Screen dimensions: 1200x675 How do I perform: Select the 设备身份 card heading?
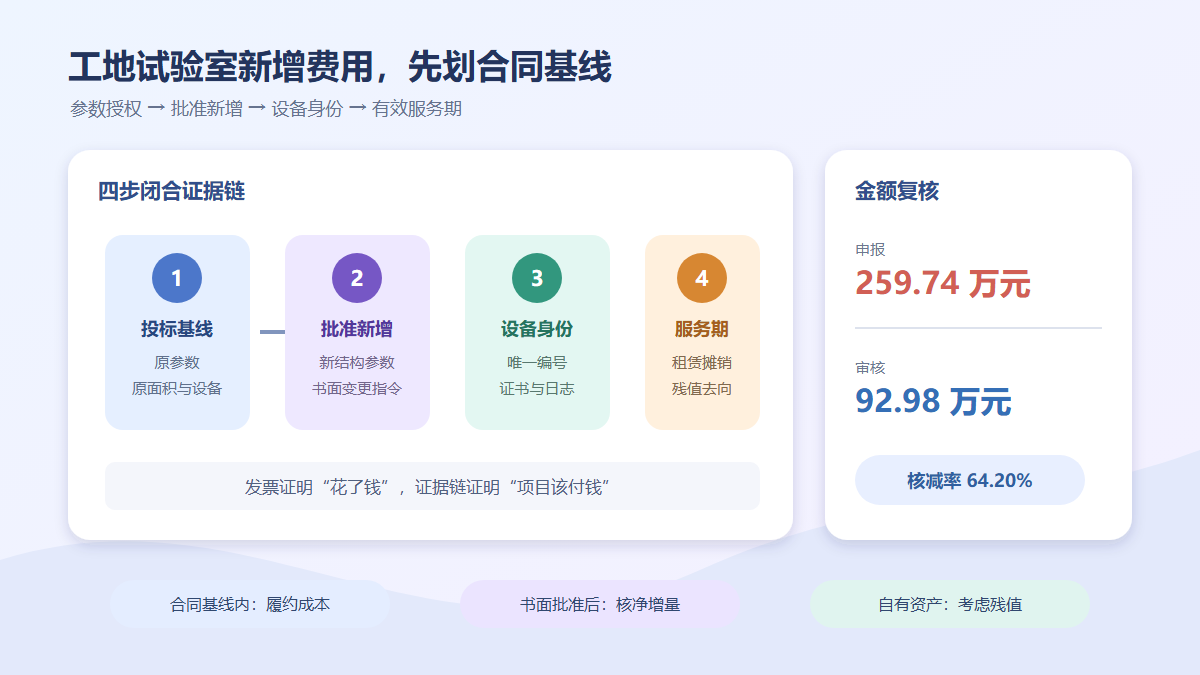[x=537, y=329]
